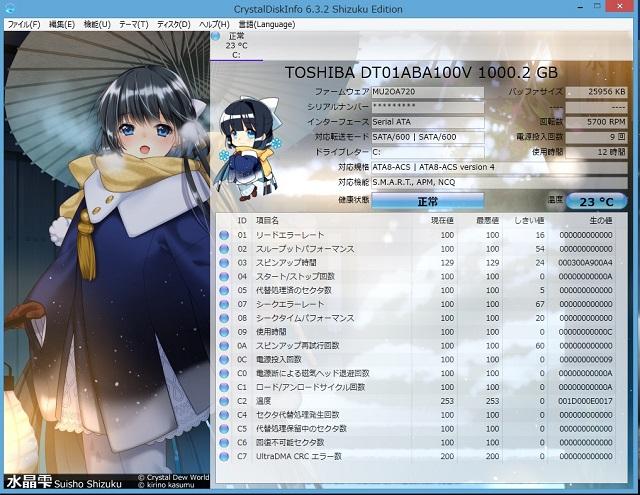Open the 編集(E) menu
640x495 pixels.
pos(62,24)
